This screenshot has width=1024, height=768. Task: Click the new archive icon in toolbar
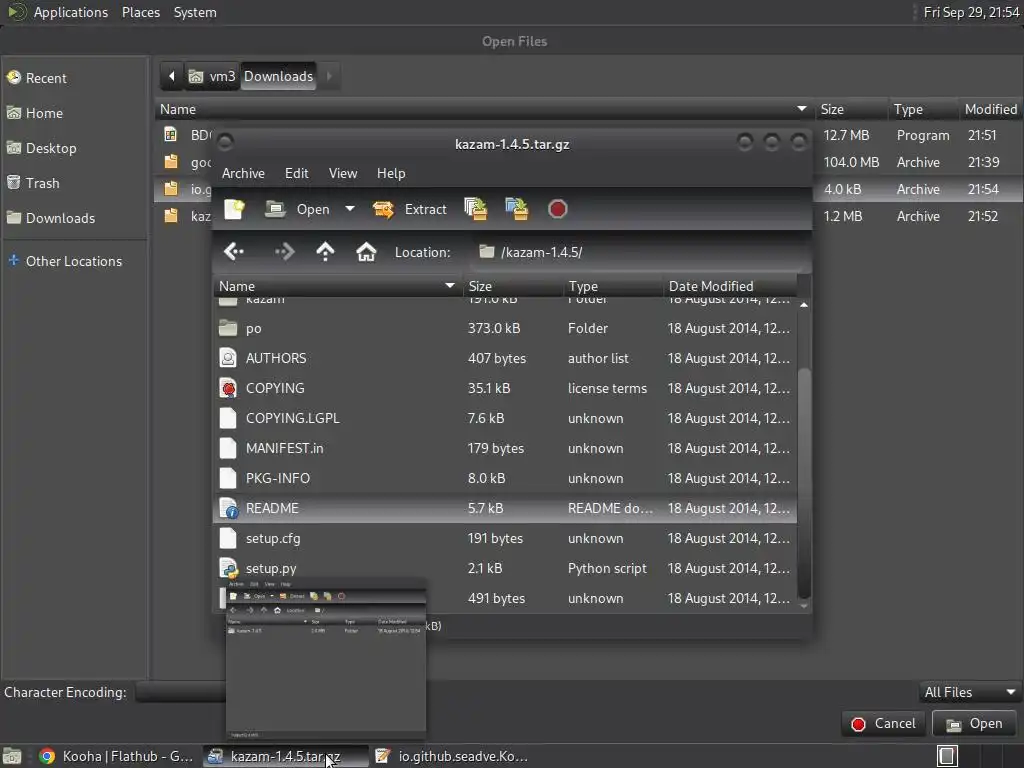[x=234, y=210]
